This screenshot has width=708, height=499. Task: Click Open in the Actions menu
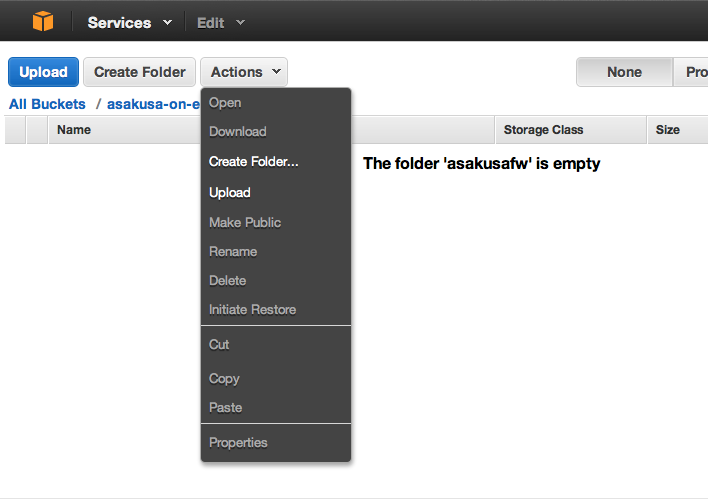(225, 102)
